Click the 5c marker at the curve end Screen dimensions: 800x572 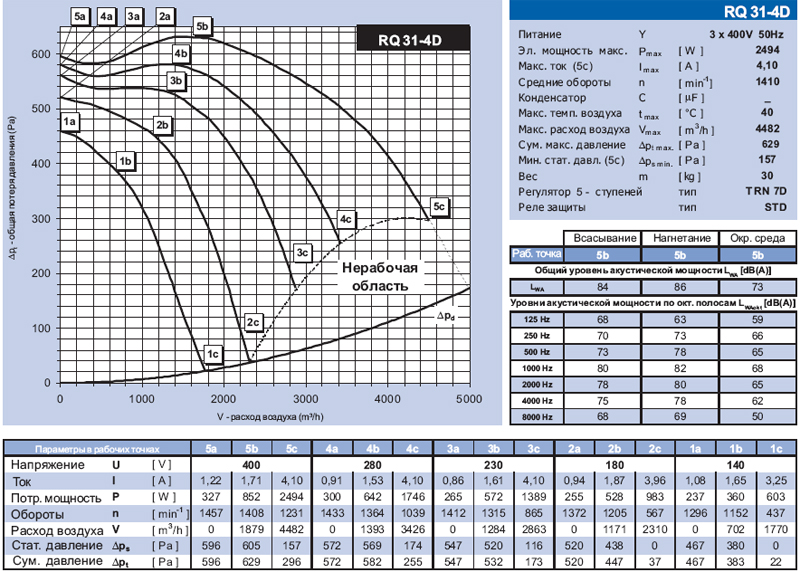tap(440, 207)
